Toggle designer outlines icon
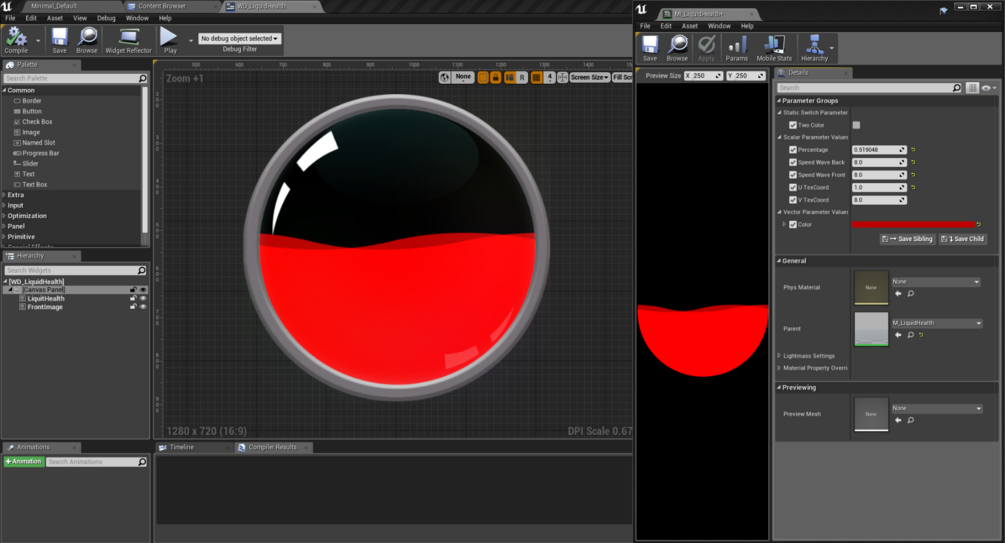 (483, 78)
